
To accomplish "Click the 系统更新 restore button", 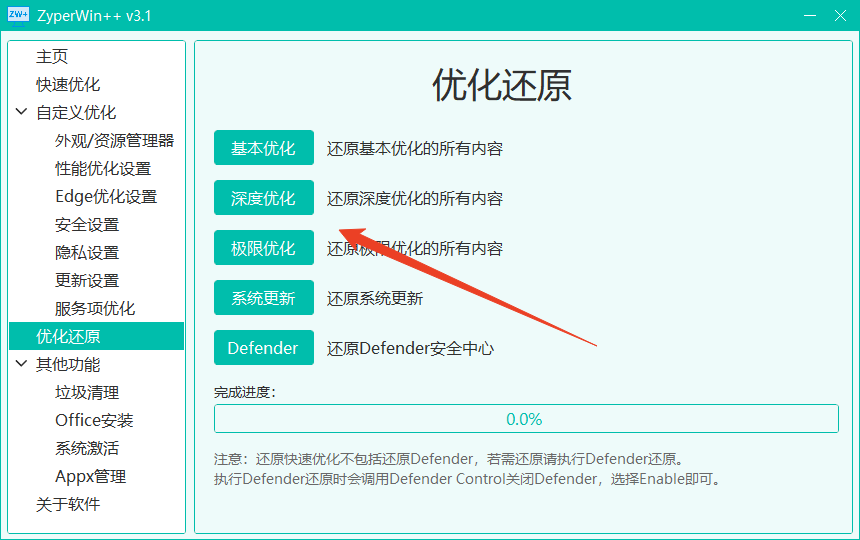I will (x=263, y=298).
